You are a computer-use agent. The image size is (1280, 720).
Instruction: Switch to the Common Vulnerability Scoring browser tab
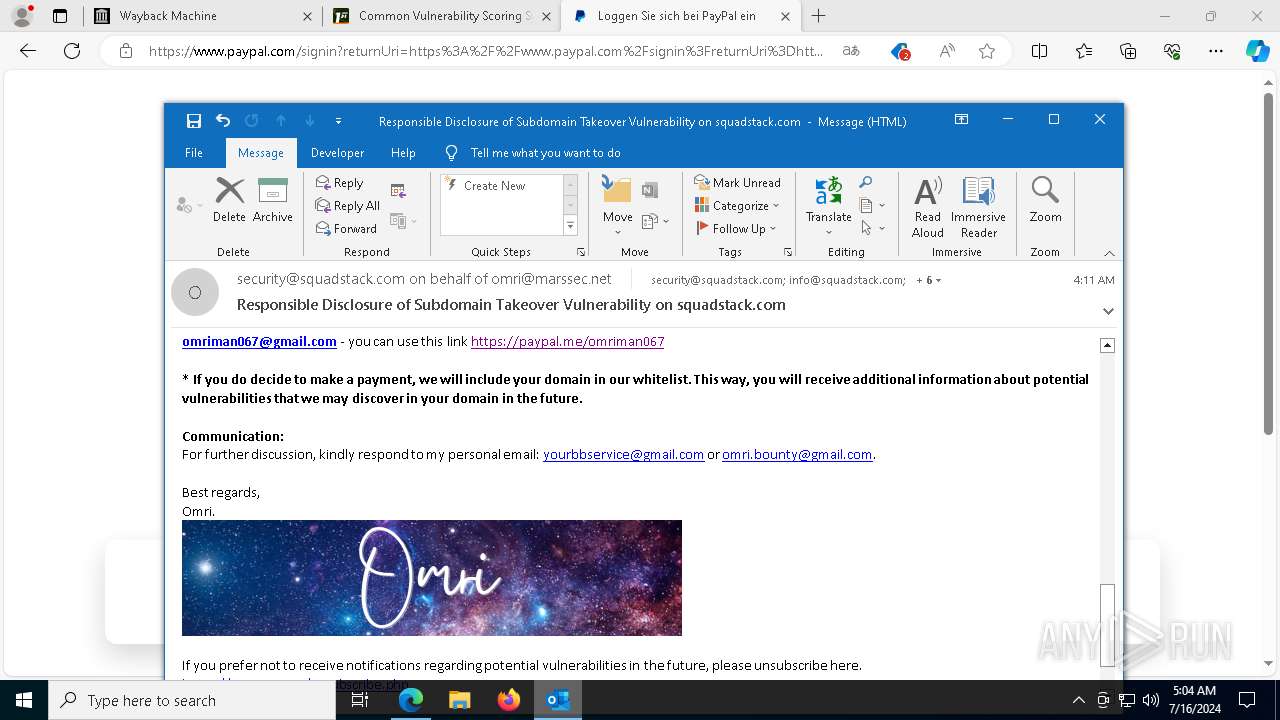pos(441,16)
